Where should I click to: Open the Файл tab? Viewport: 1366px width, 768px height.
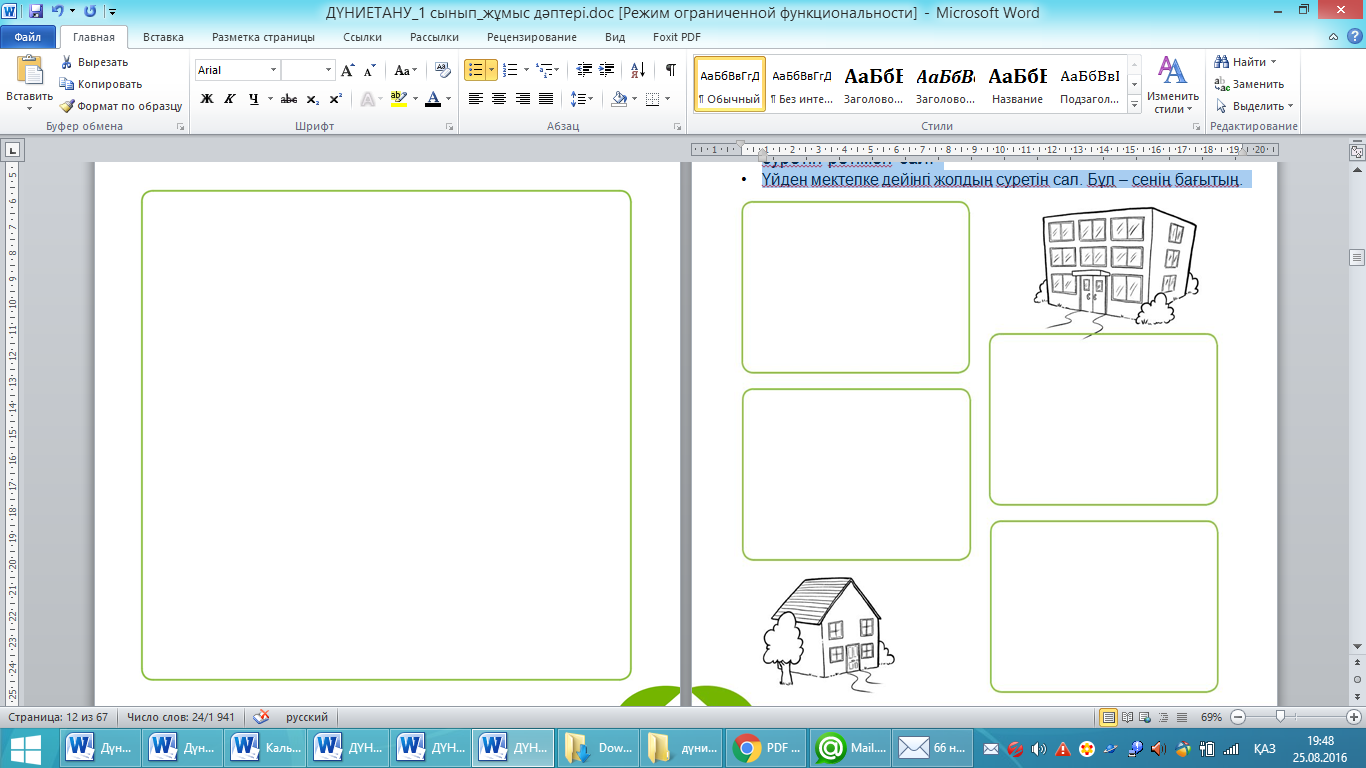pos(27,37)
